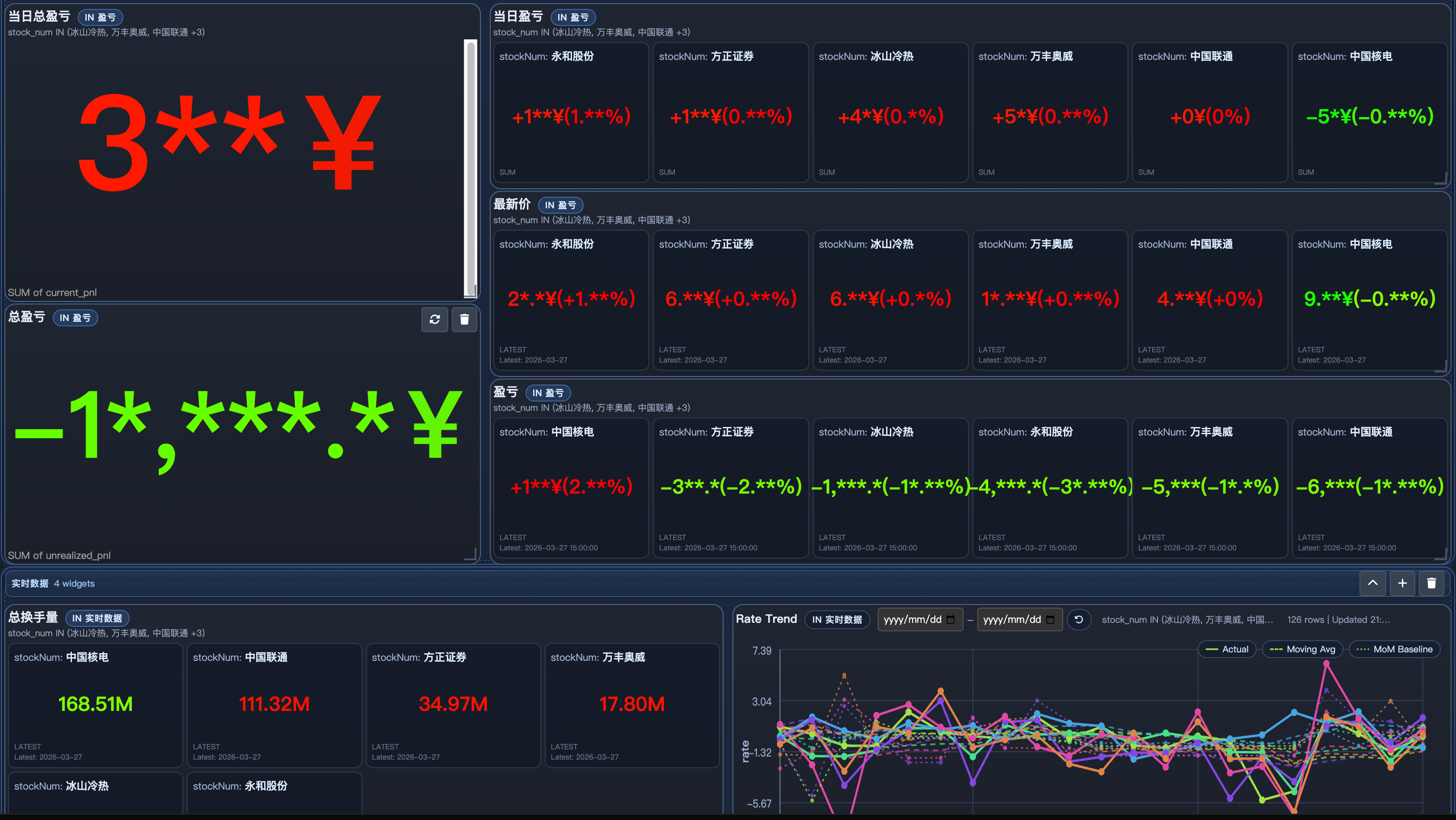
Task: Collapse the 实时数据 section with chevron
Action: (1372, 583)
